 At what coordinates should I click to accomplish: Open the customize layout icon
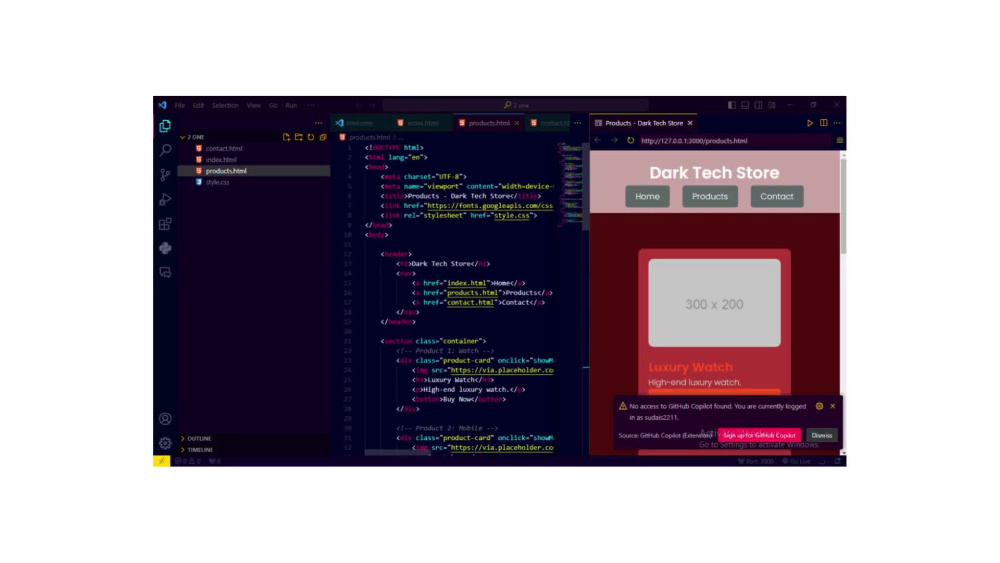[x=772, y=105]
